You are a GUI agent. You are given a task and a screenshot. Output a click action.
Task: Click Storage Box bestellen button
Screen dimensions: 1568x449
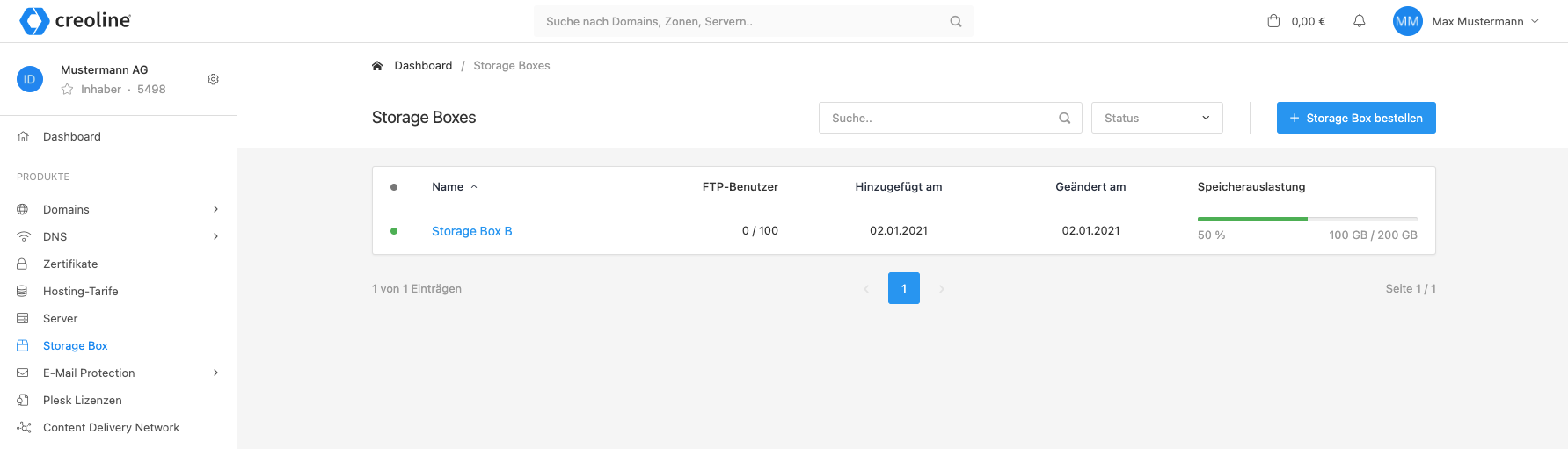[x=1356, y=118]
